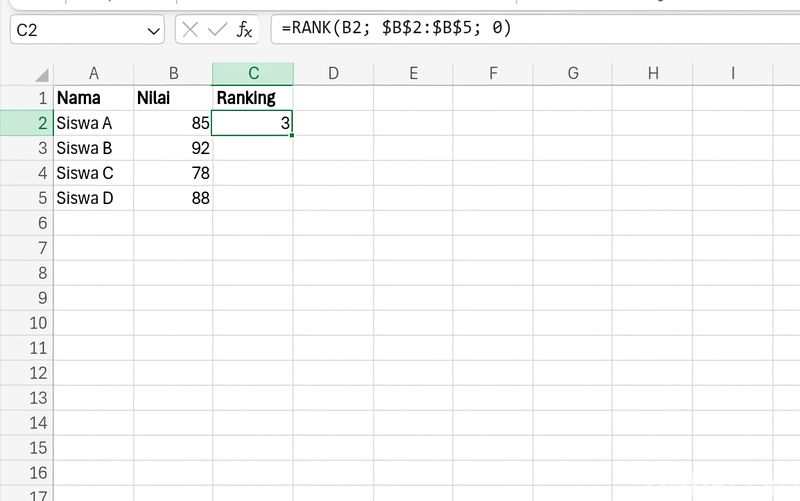Click the cell 'Siswa B'

[93, 148]
